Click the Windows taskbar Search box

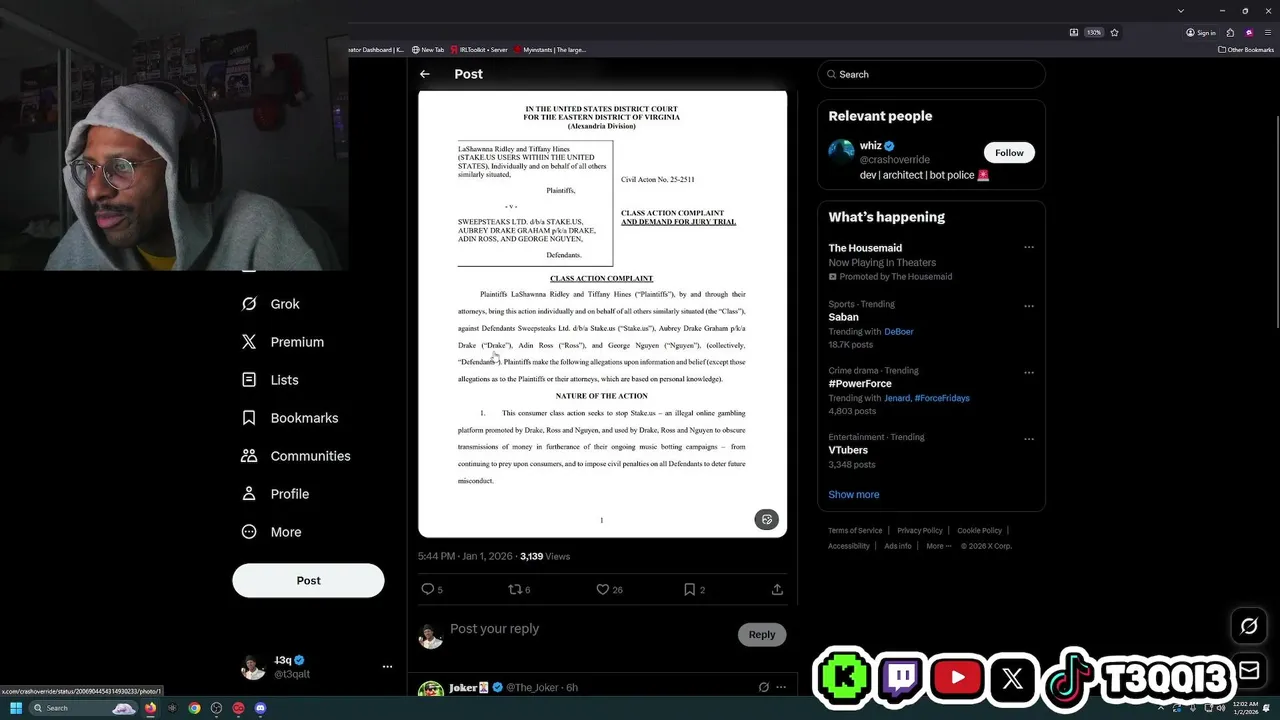83,708
